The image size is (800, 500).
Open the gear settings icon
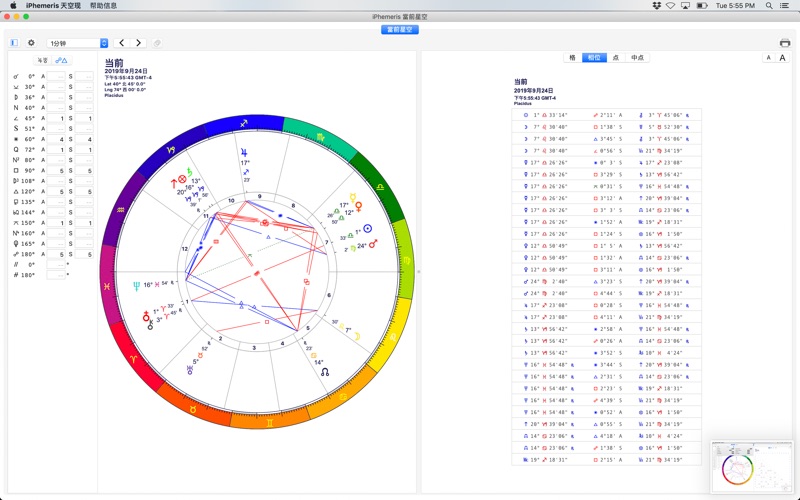pyautogui.click(x=31, y=43)
